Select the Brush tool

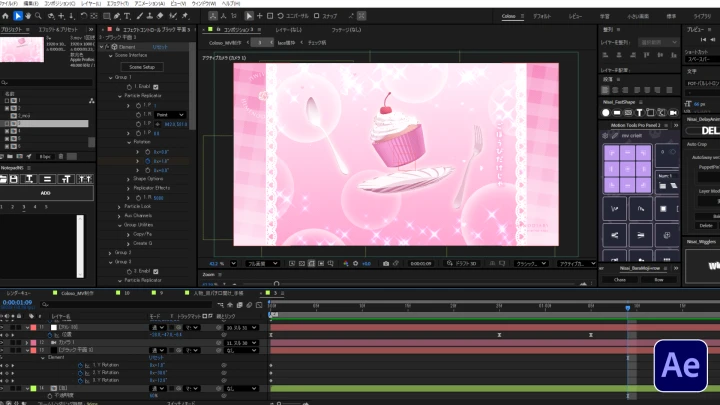(140, 16)
